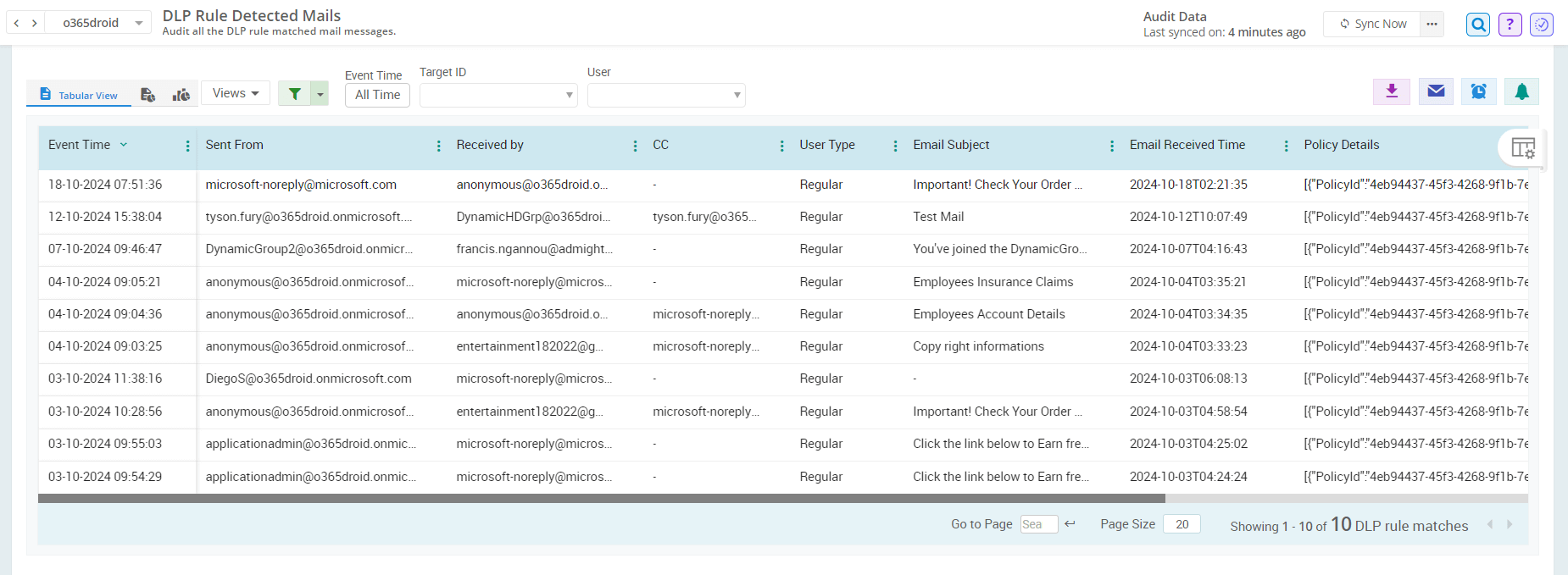This screenshot has height=575, width=1568.
Task: Click the Go to Page input field
Action: click(x=1038, y=524)
